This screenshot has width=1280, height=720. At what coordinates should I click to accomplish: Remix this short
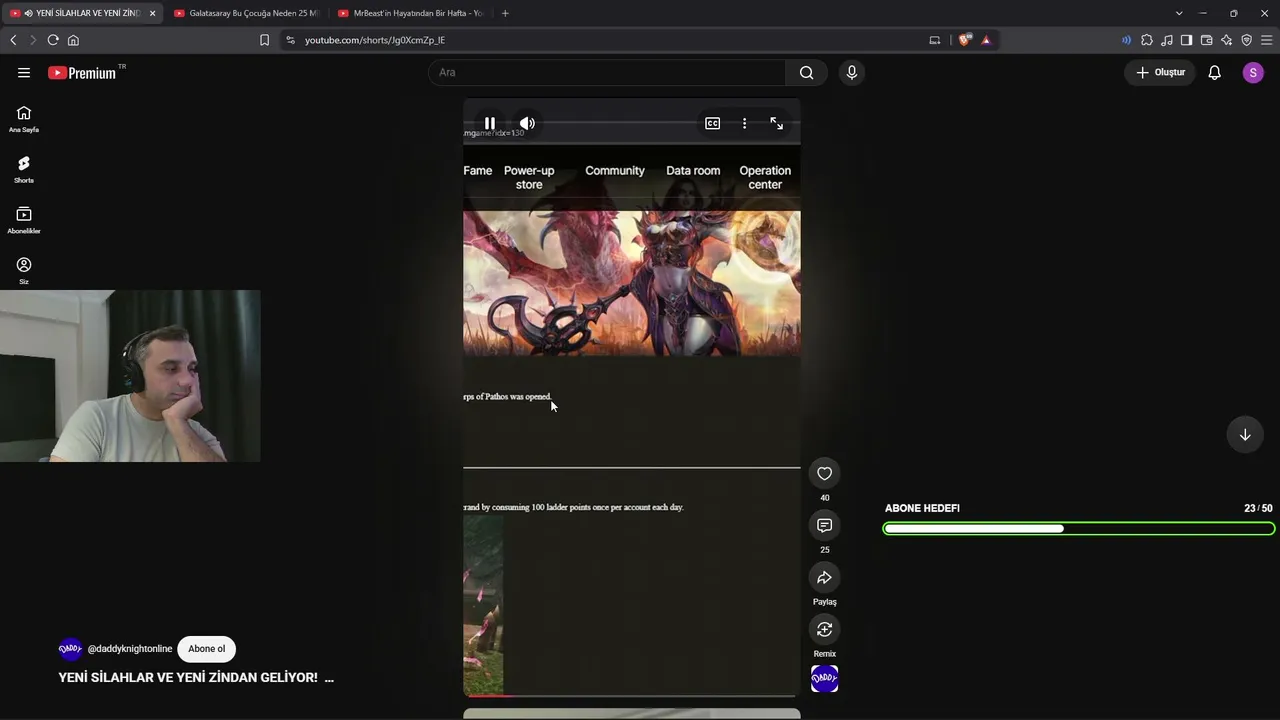(825, 630)
